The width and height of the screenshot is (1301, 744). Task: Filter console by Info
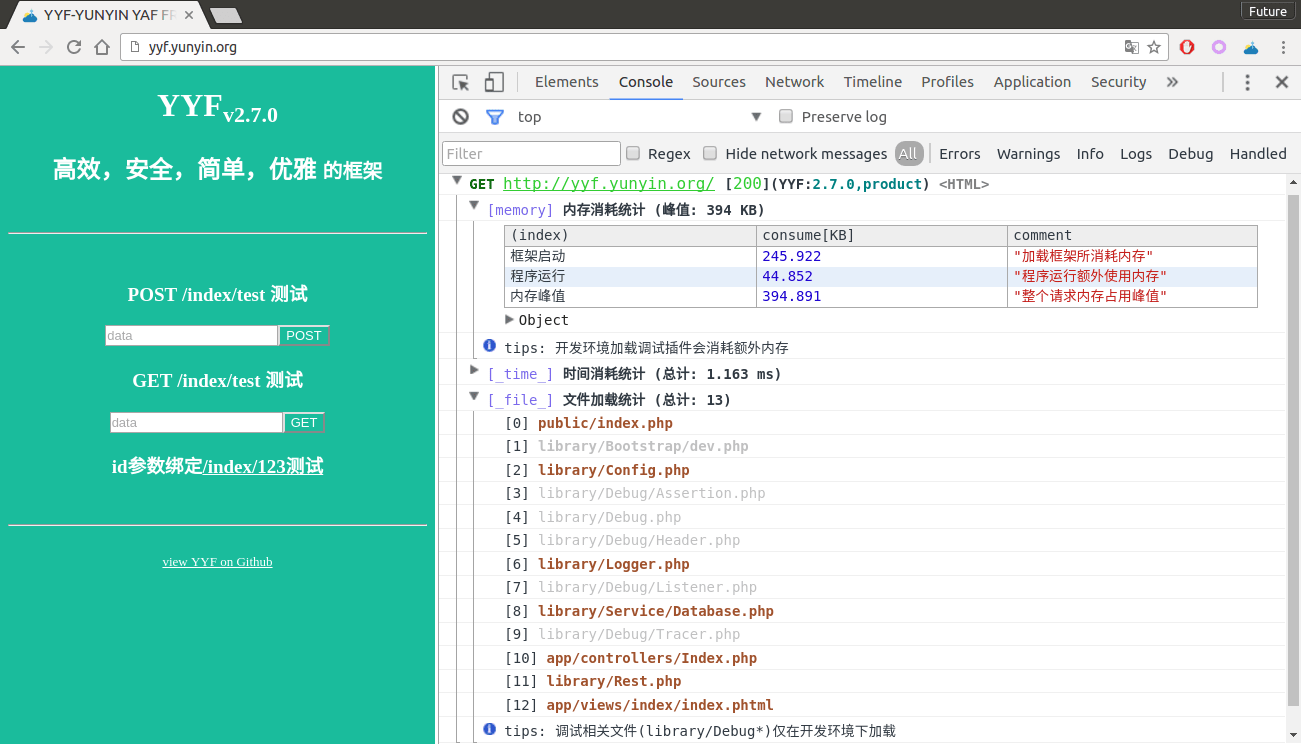point(1090,153)
